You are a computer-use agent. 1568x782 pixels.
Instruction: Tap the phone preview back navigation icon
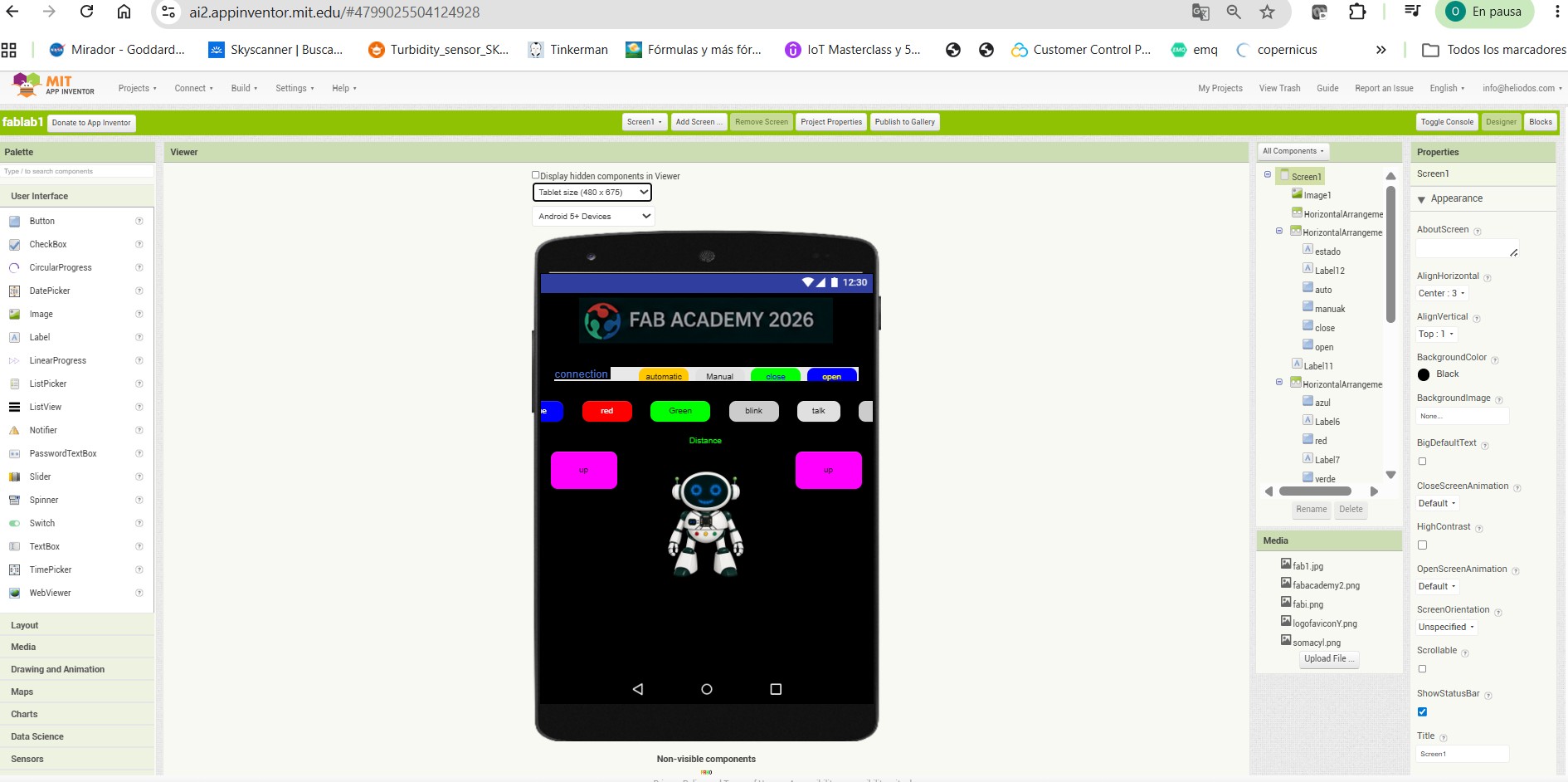(x=637, y=689)
